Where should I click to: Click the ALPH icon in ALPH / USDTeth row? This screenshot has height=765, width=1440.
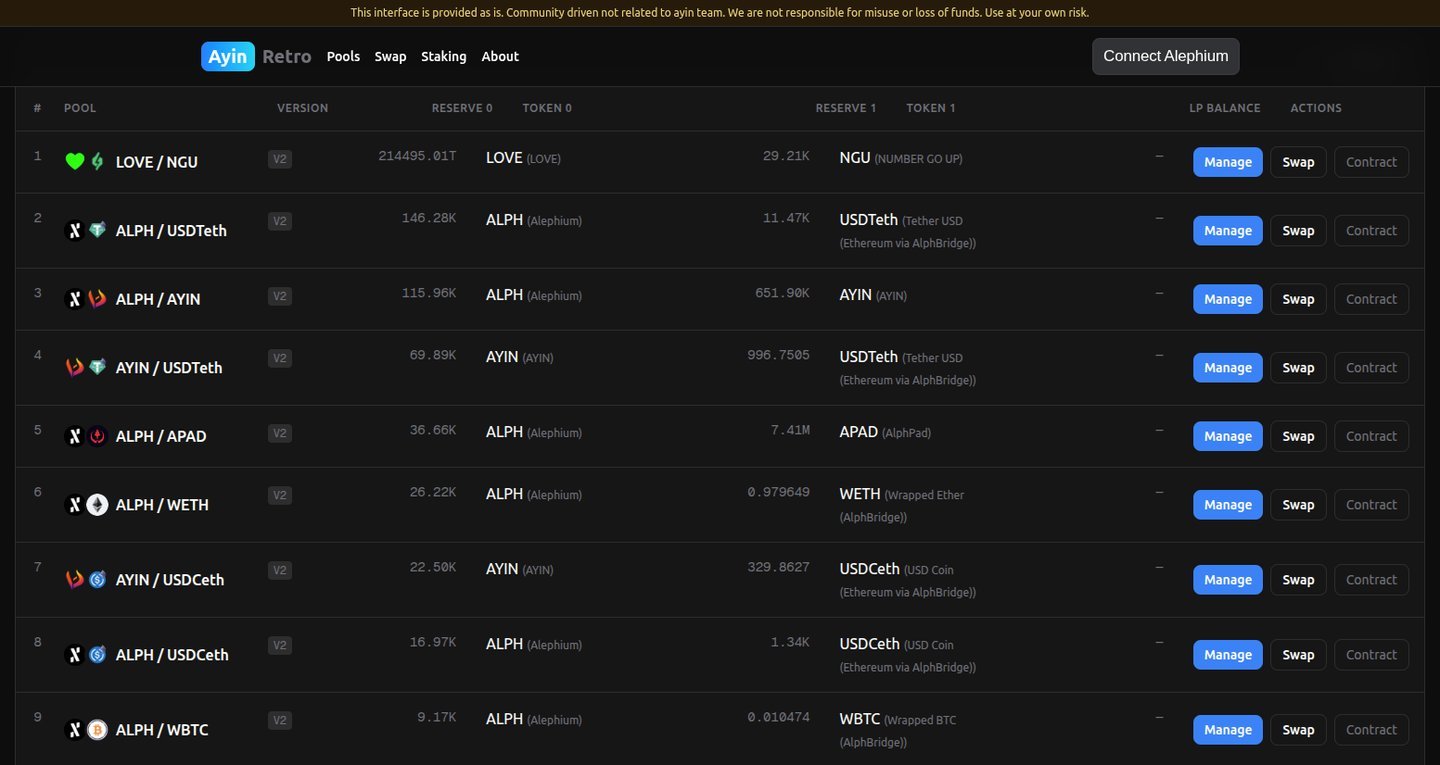(74, 230)
